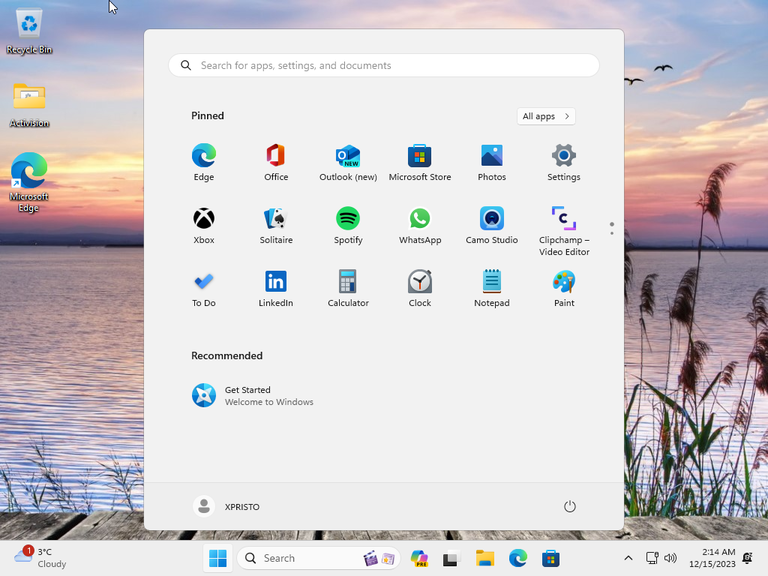The image size is (768, 576).
Task: Select Microsoft Edge desktop shortcut
Action: coord(29,183)
